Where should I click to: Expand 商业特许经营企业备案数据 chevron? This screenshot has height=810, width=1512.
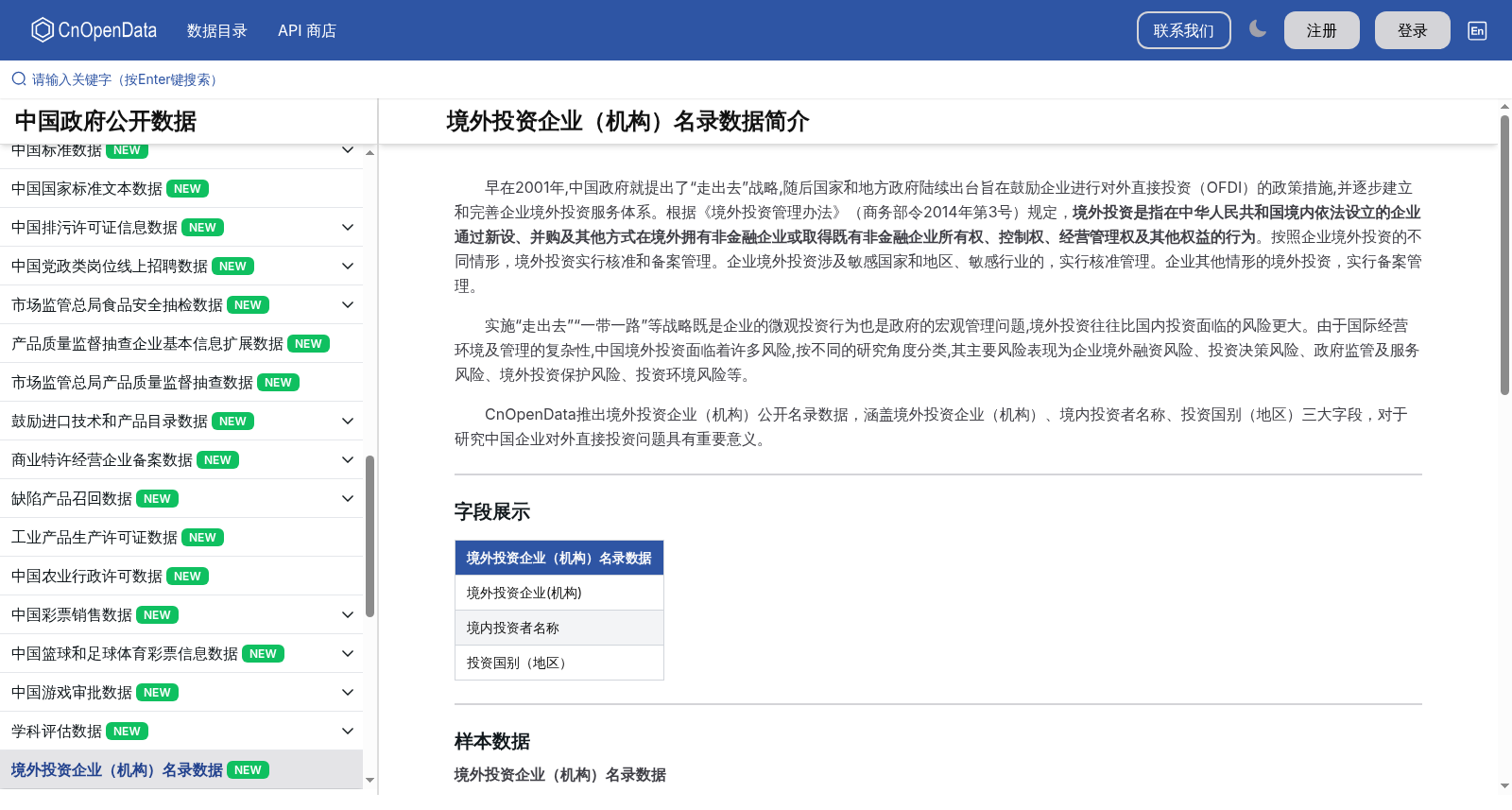tap(348, 460)
